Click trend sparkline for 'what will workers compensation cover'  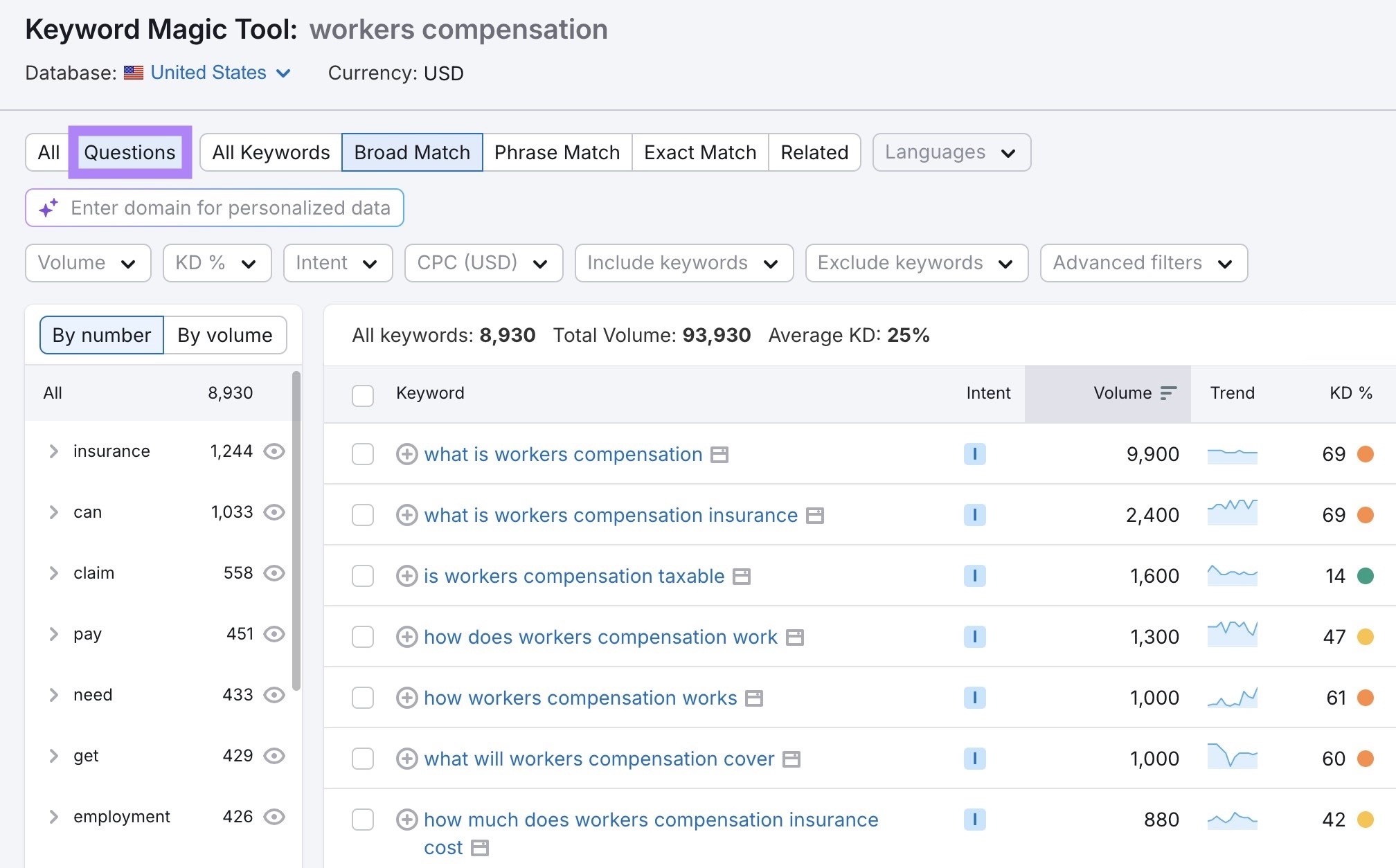pyautogui.click(x=1232, y=756)
